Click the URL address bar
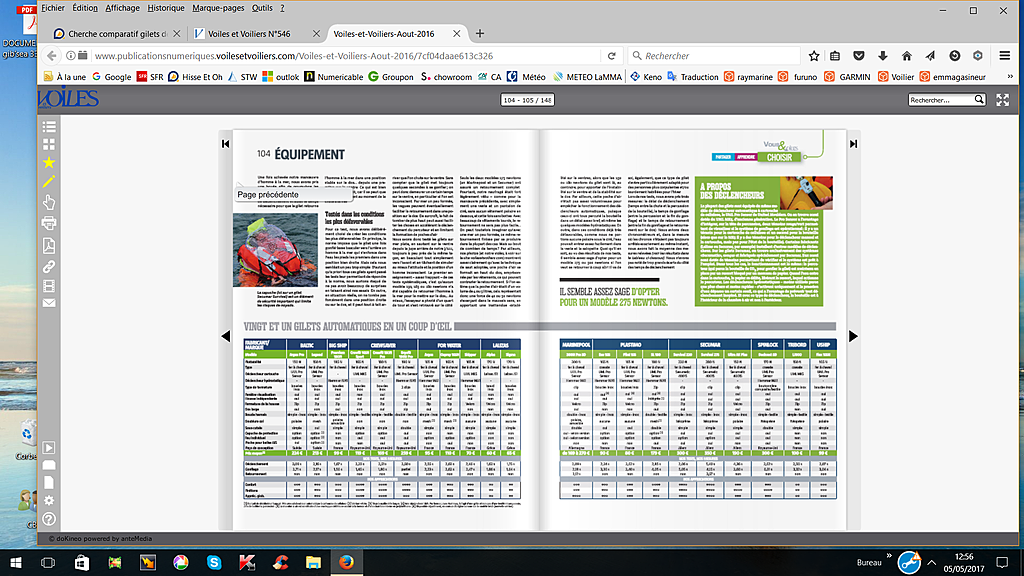Screen dimensions: 1024x576 click(346, 56)
